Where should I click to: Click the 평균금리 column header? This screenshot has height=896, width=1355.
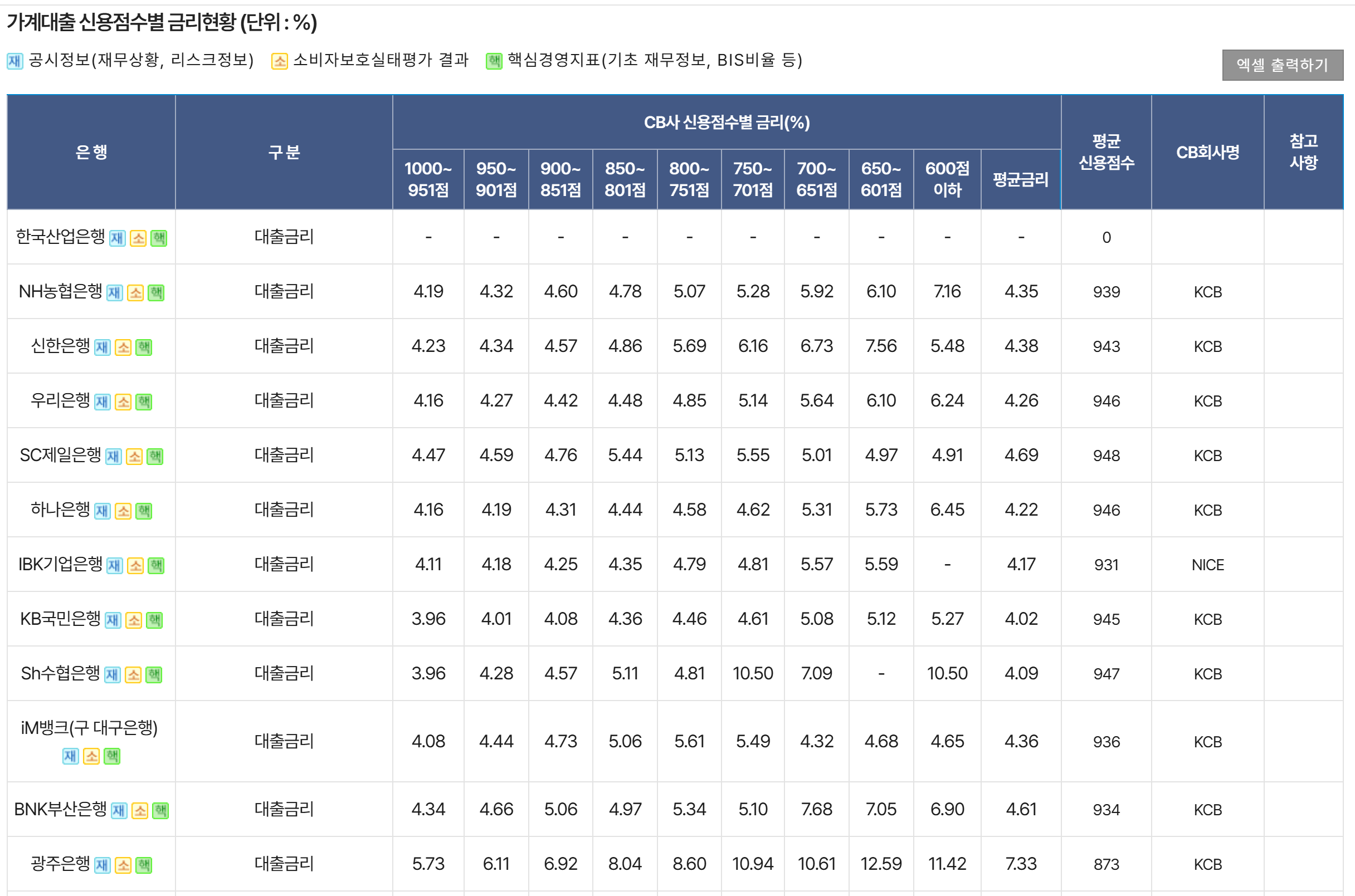(x=1021, y=179)
